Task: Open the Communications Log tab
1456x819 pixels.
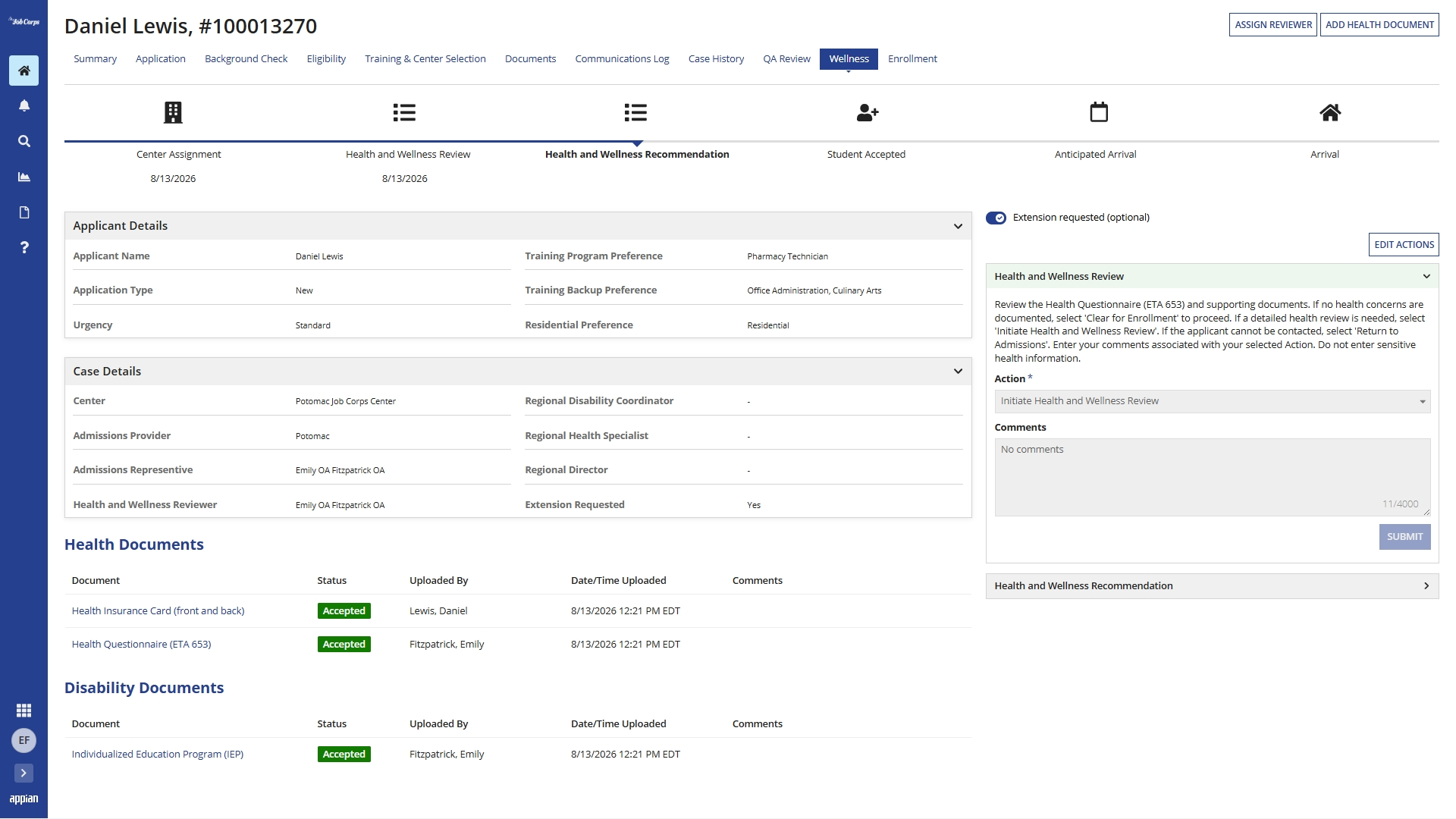Action: coord(622,59)
